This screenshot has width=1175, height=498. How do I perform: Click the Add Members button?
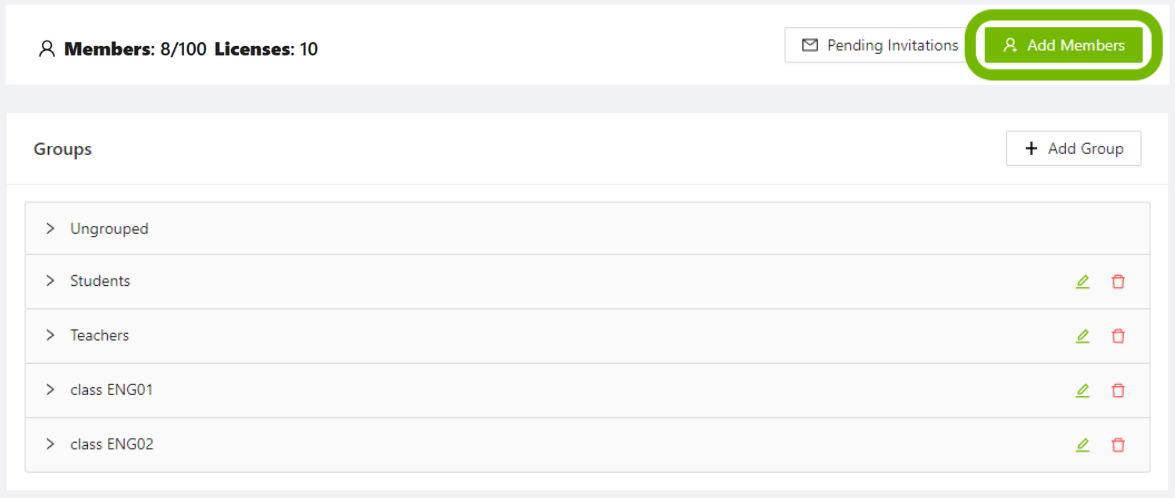pos(1064,45)
